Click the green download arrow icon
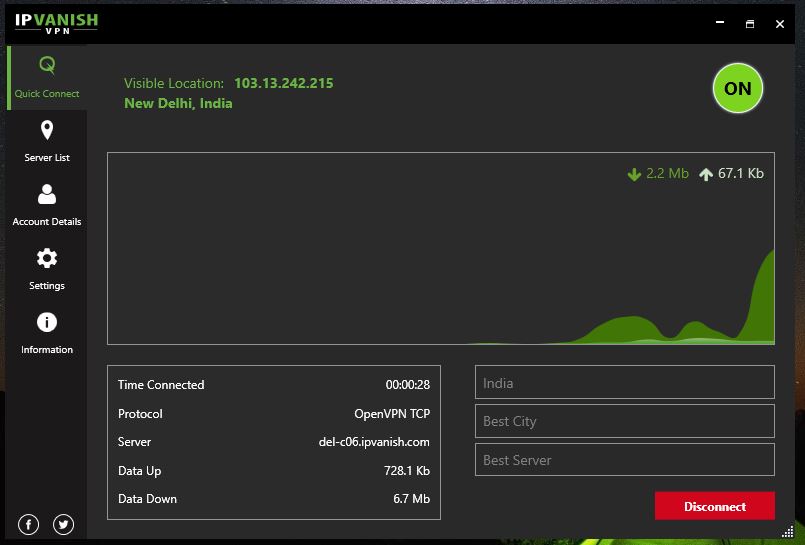Image resolution: width=805 pixels, height=545 pixels. (x=634, y=174)
